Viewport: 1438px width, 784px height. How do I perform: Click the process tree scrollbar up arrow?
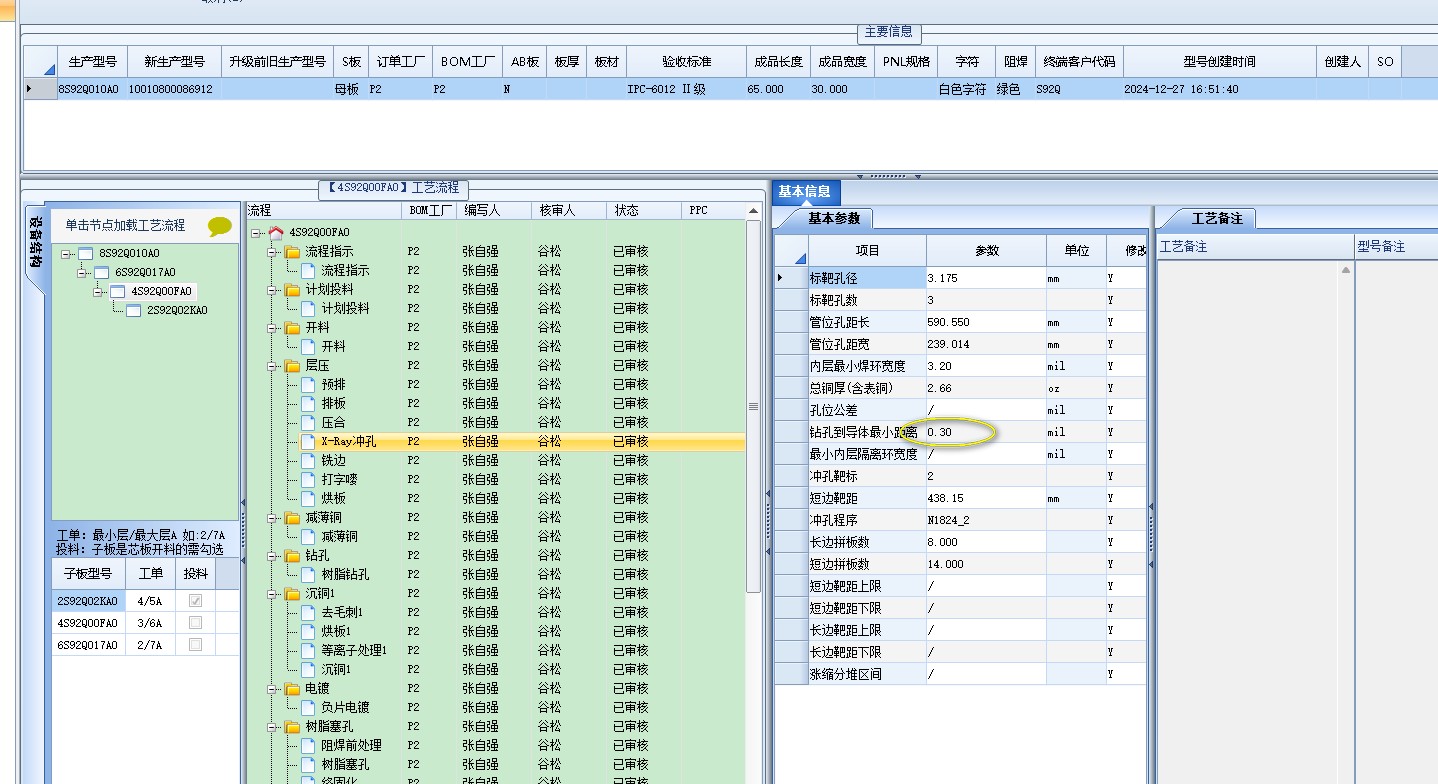coord(753,212)
